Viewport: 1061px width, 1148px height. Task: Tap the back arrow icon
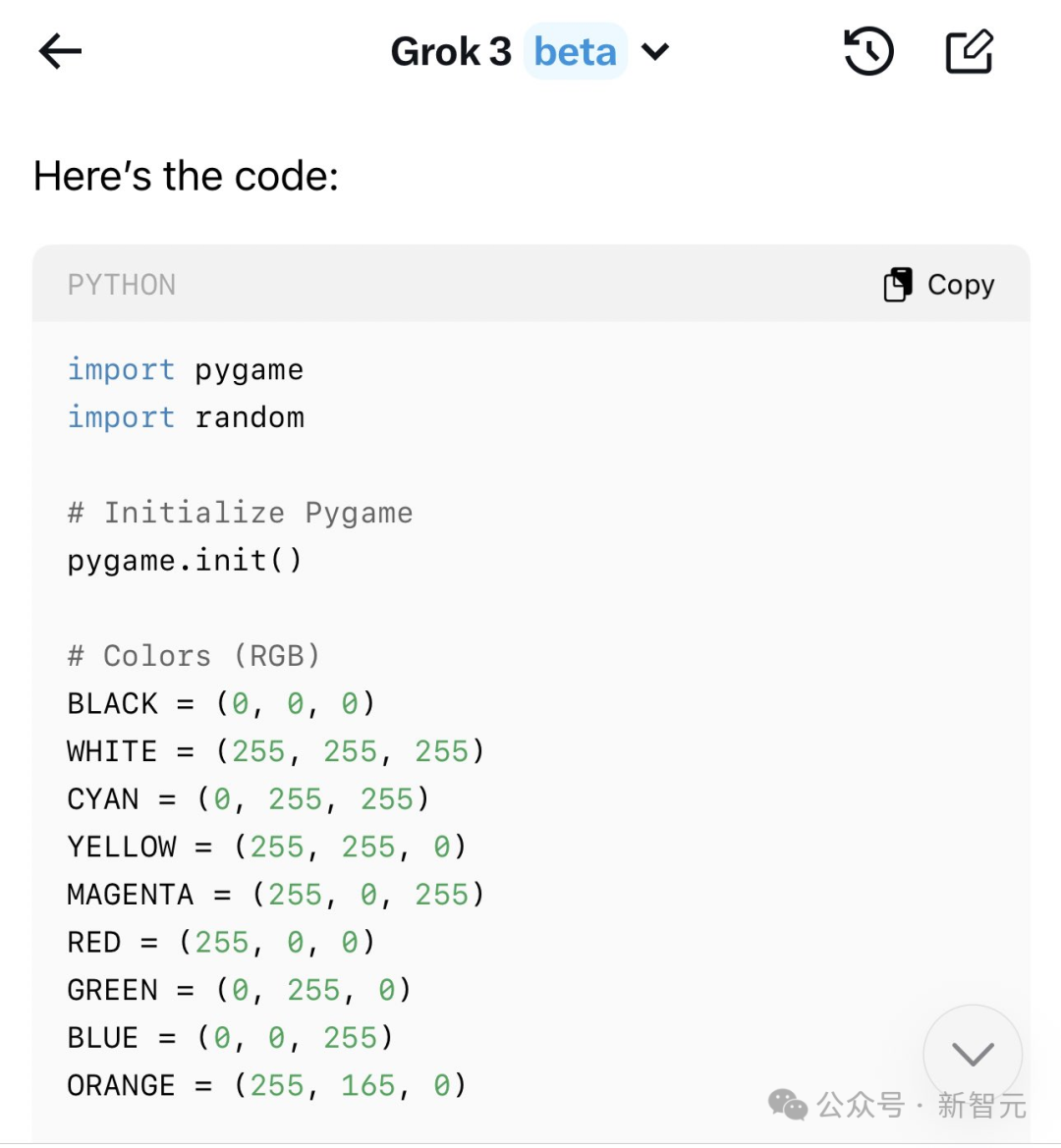click(x=60, y=51)
